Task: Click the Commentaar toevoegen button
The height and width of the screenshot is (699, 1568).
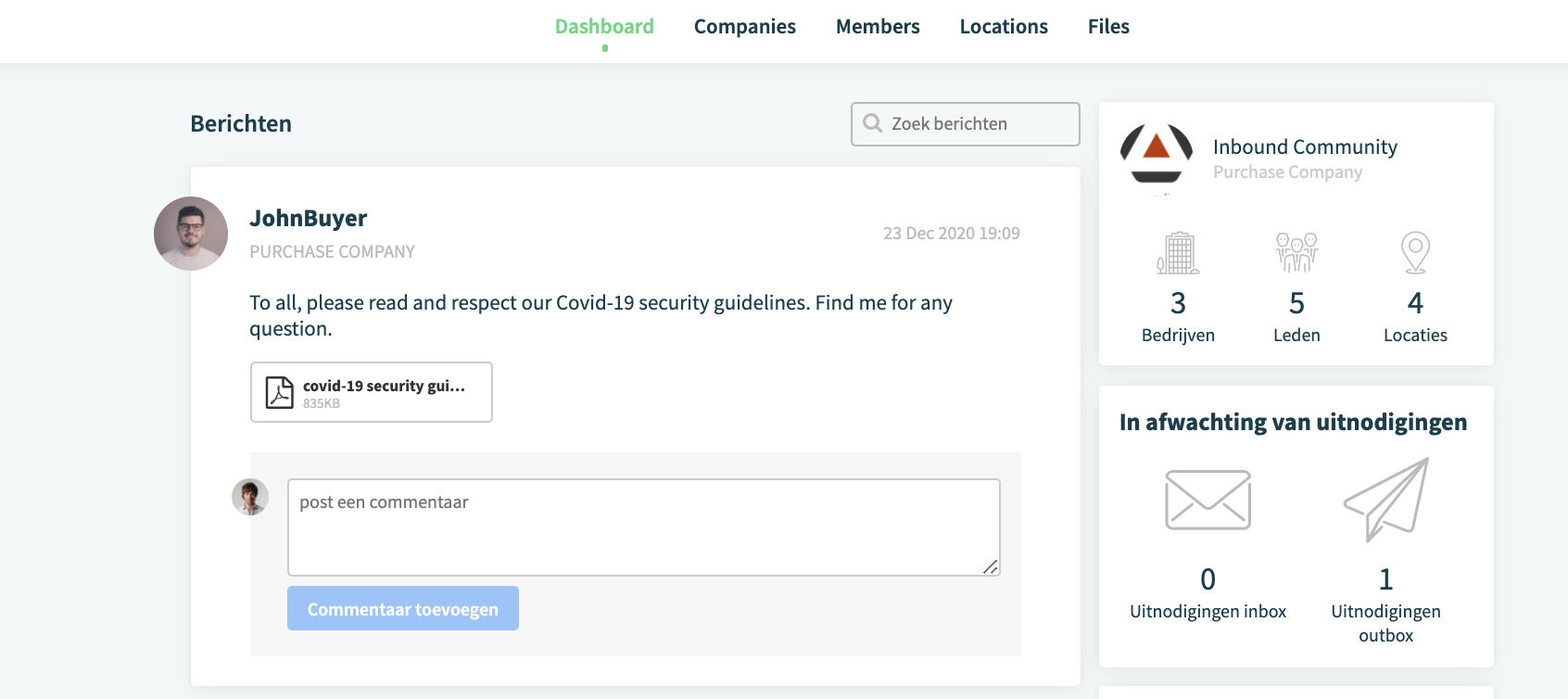Action: pos(403,608)
